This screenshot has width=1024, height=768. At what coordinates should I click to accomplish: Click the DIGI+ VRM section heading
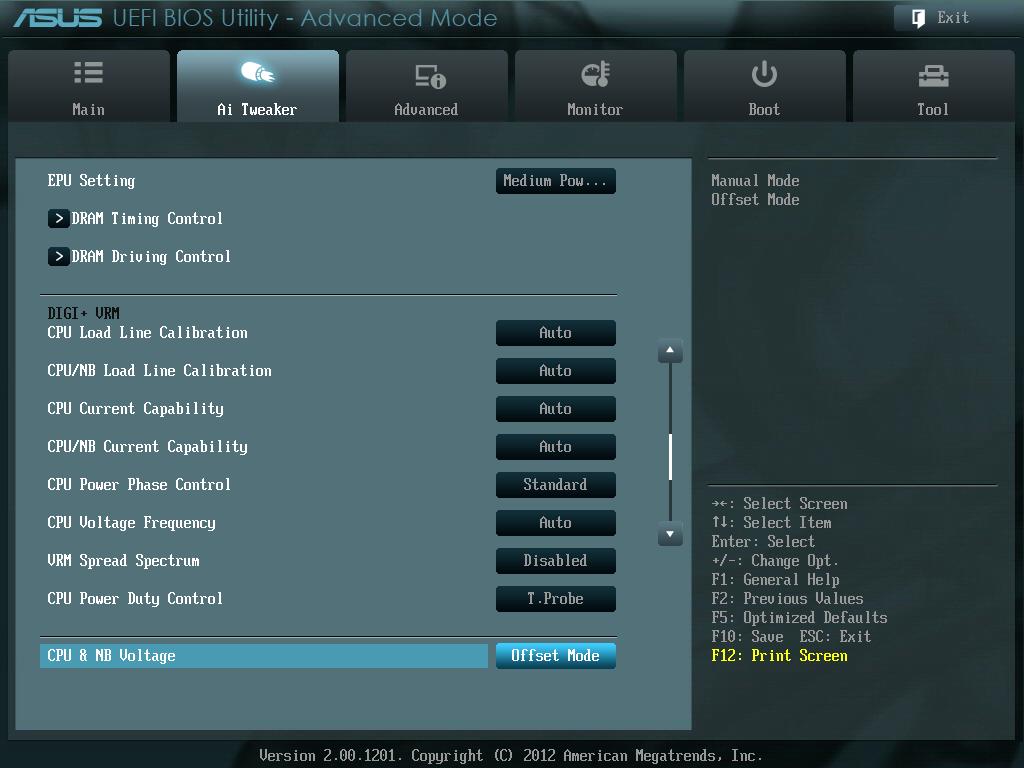(x=84, y=313)
